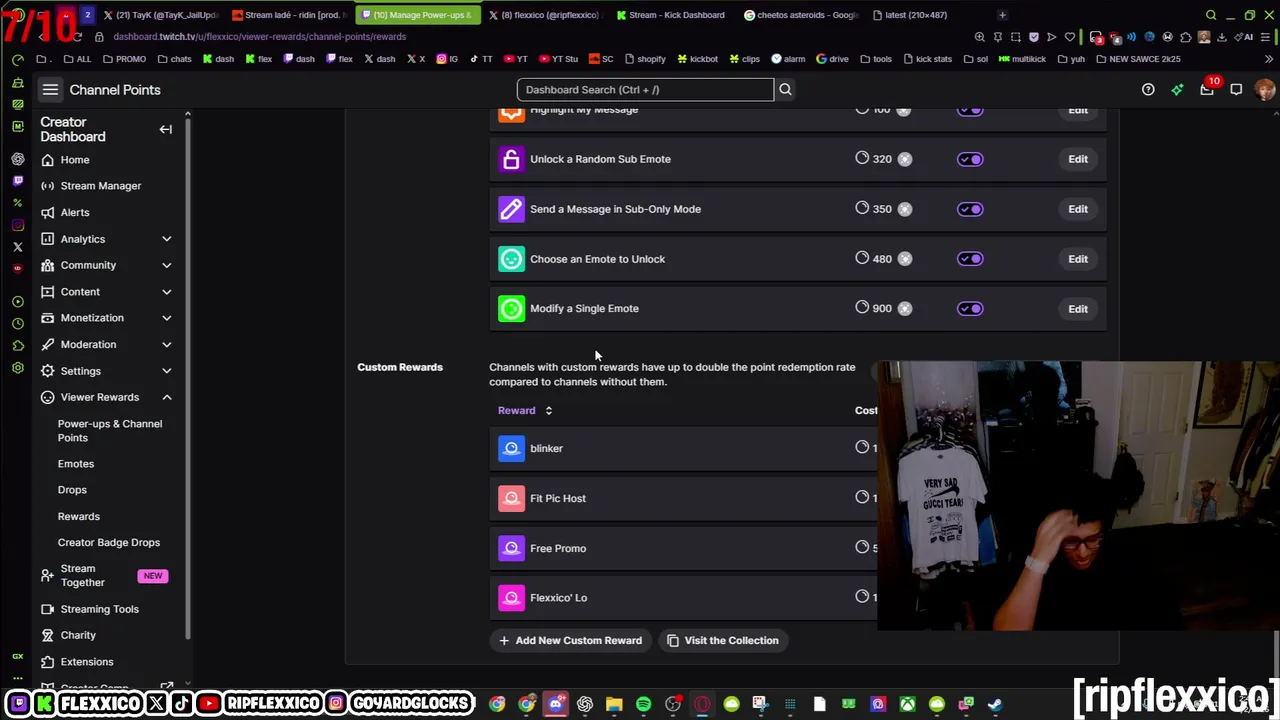Screen dimensions: 1280x720
Task: Edit Choose an Emote to Unlock reward
Action: [1078, 259]
